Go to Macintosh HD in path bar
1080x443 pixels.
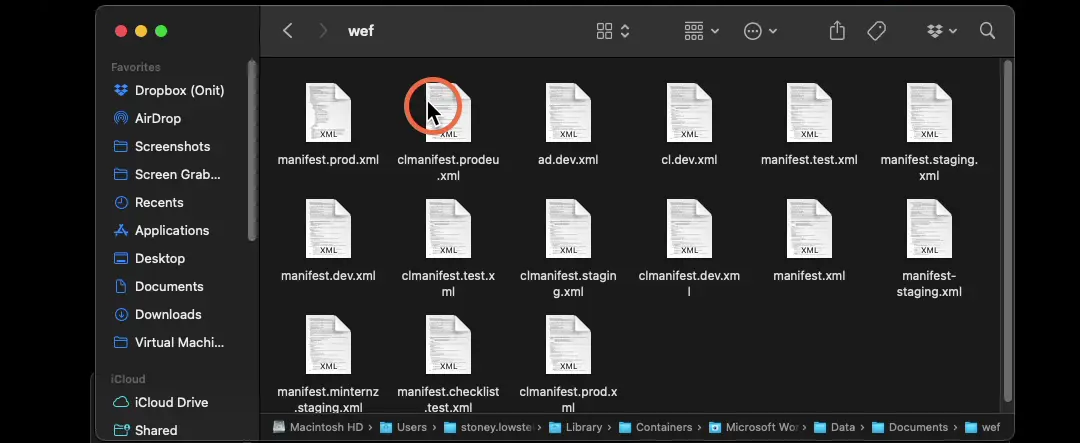tap(317, 427)
